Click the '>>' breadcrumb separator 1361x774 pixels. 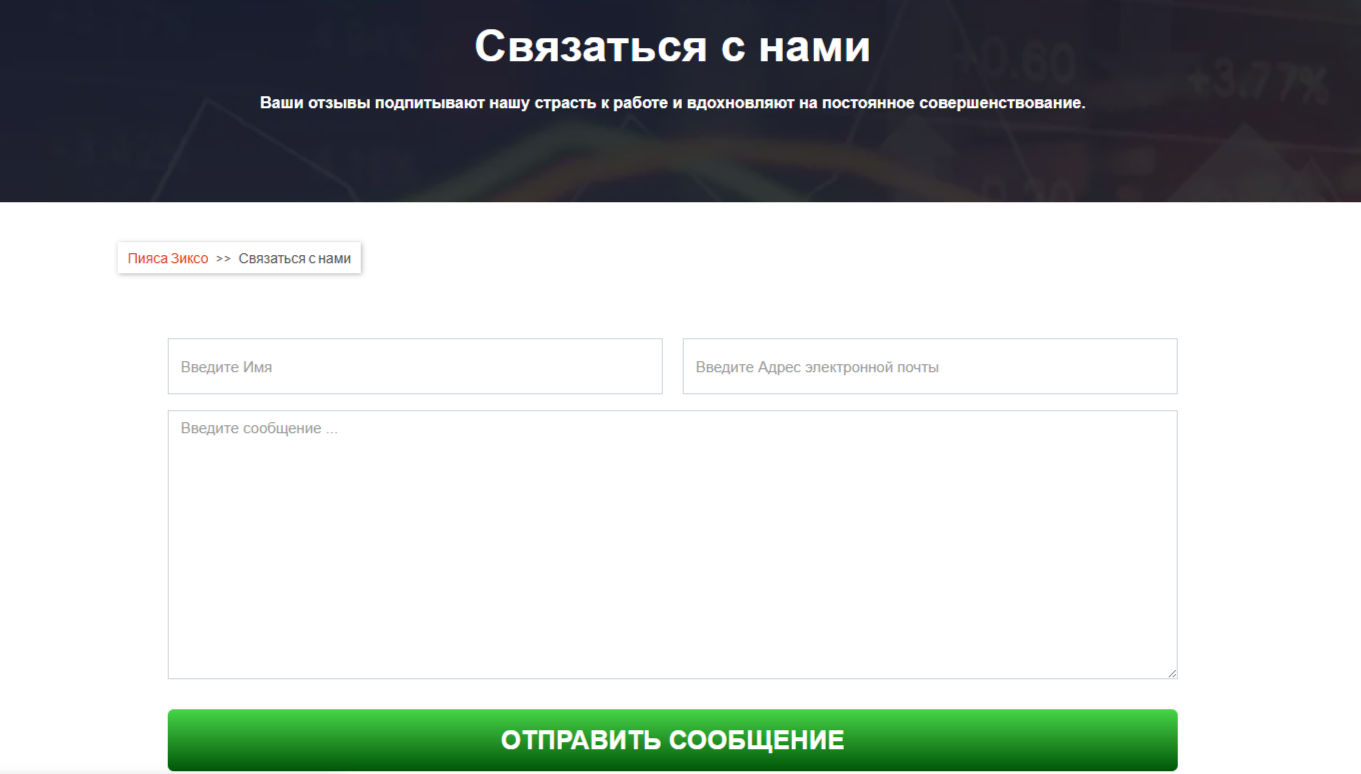(223, 258)
